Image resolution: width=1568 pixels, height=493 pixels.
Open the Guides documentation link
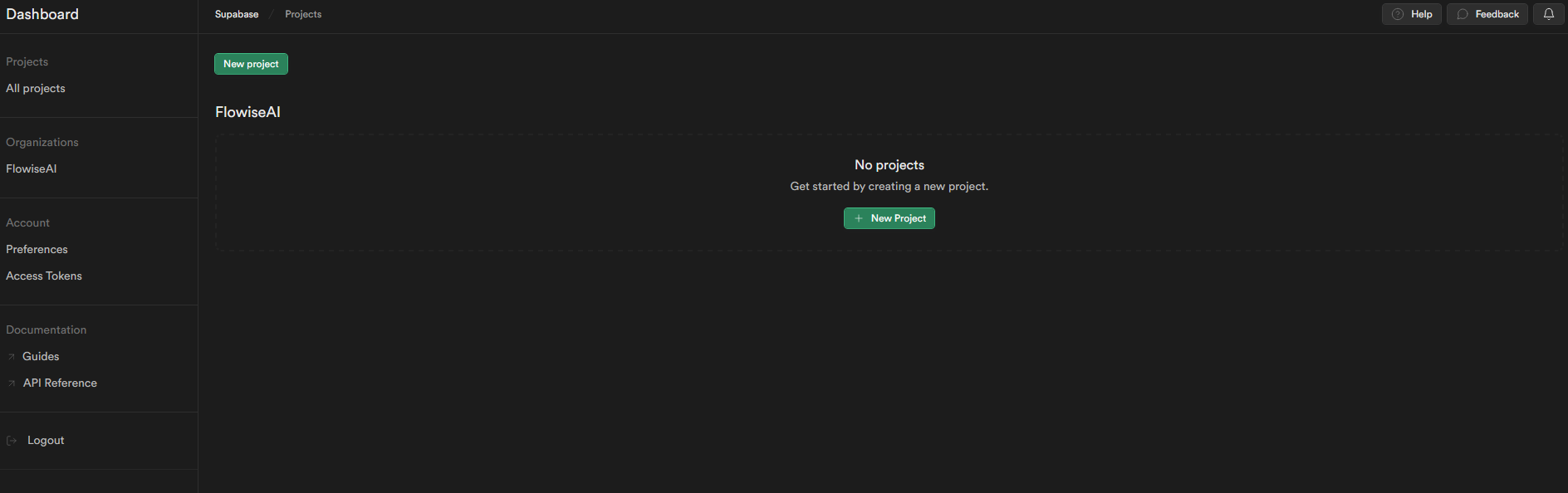(41, 357)
